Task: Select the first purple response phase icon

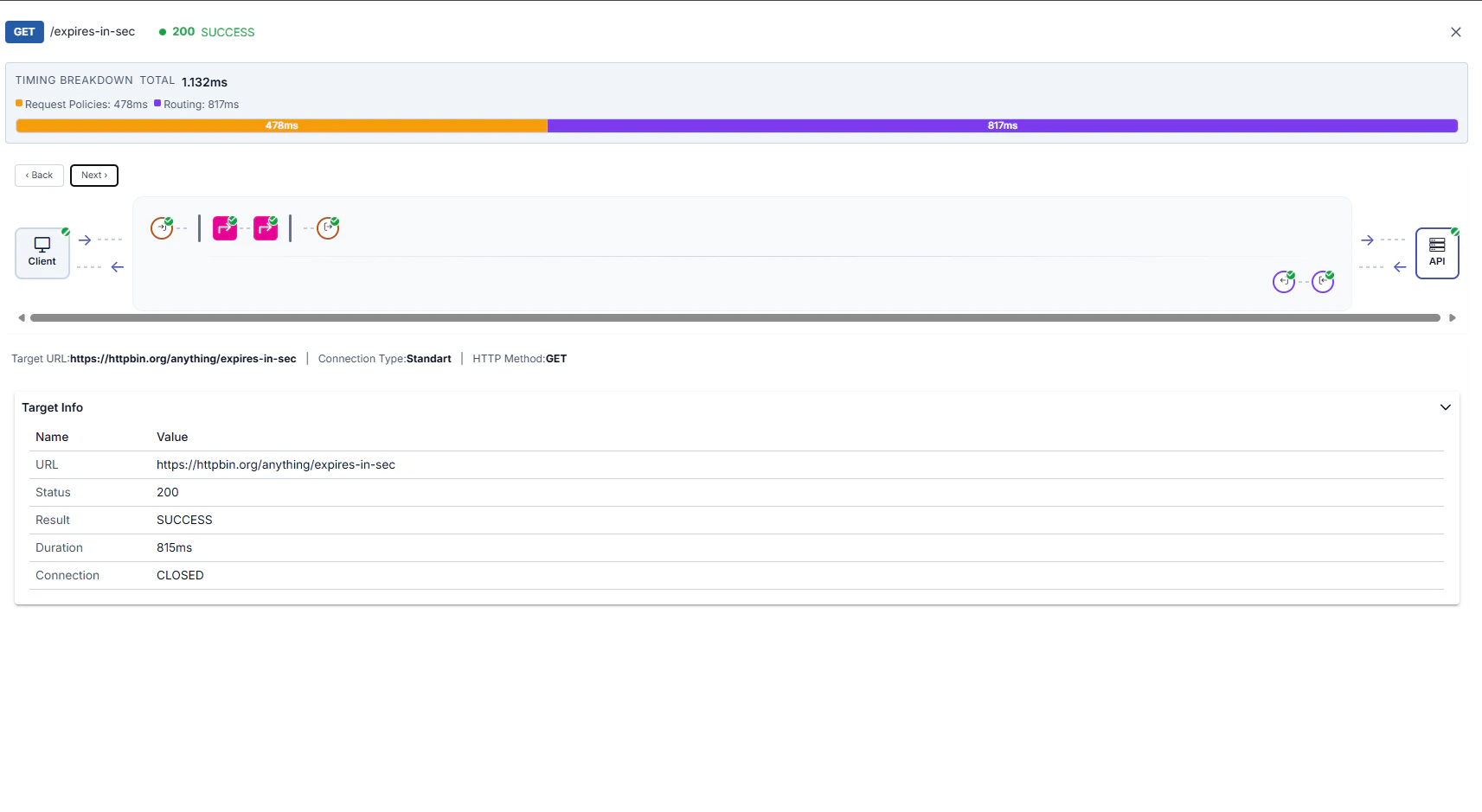Action: [1284, 281]
